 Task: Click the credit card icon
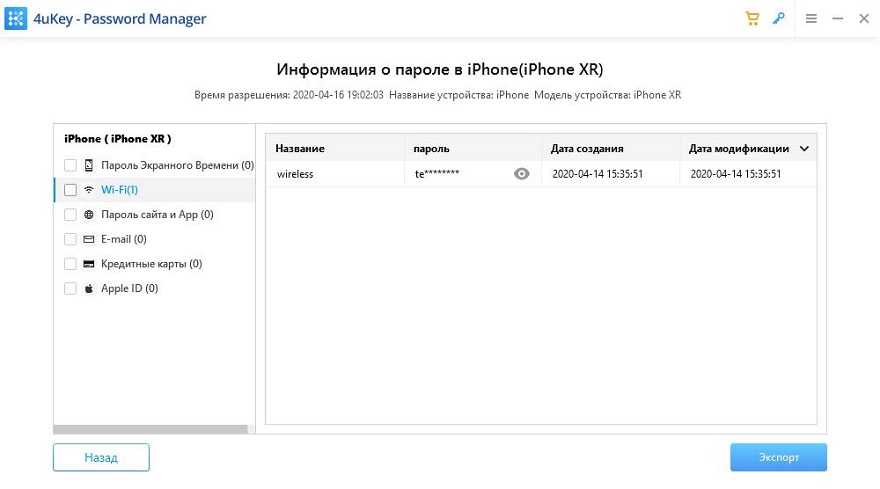[x=89, y=264]
